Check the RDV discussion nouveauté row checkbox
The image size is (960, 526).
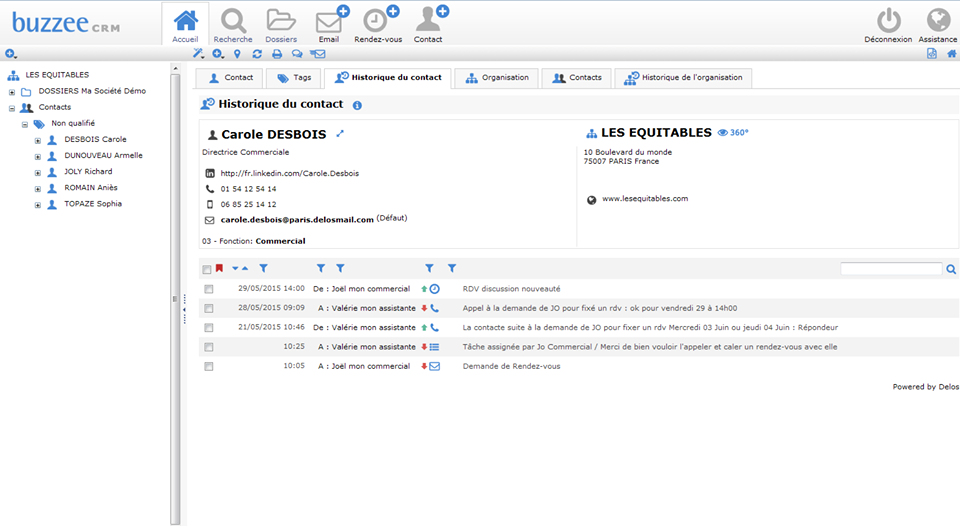[209, 289]
